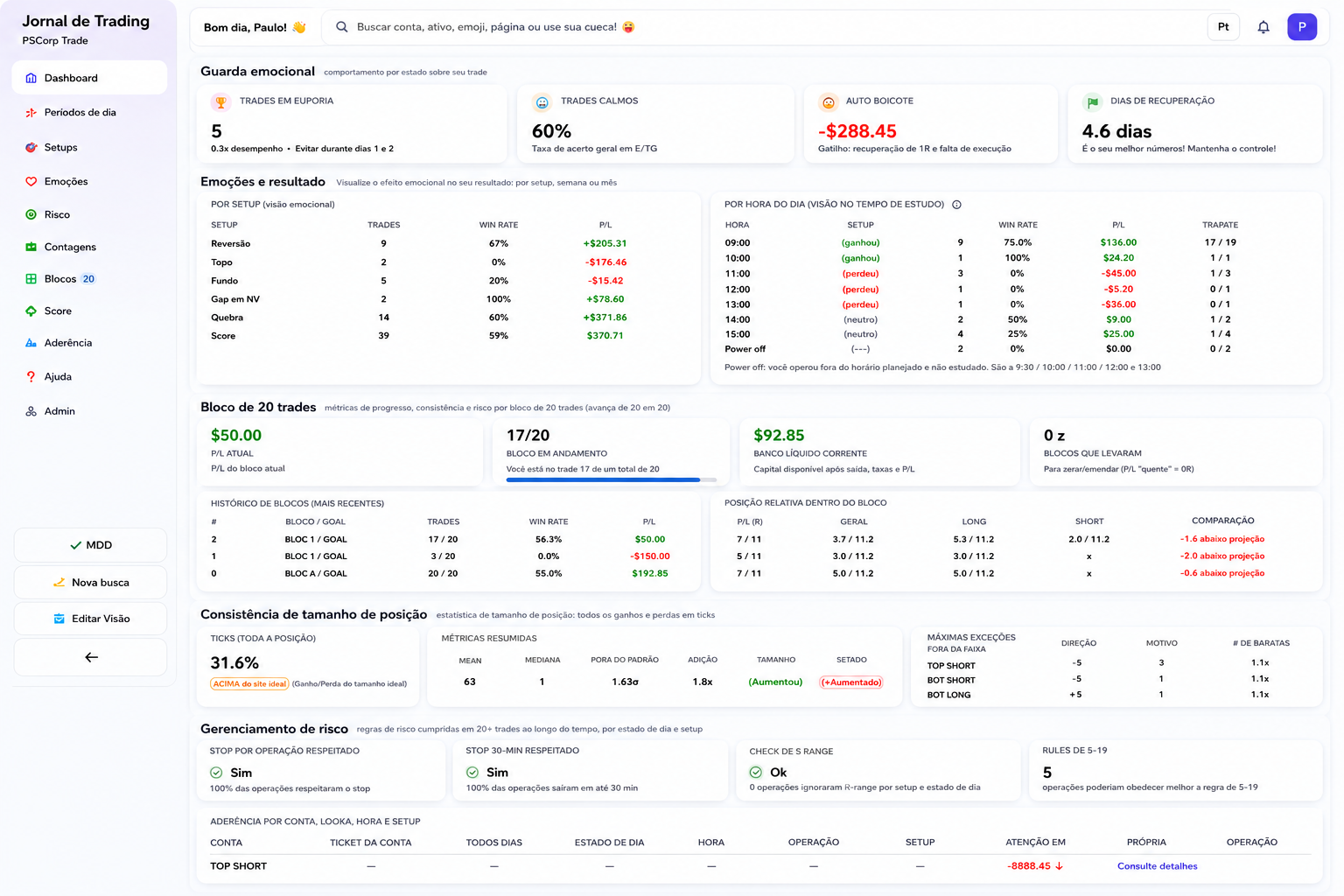Click the Dias de Recuperação flag icon
This screenshot has height=896, width=1344.
click(1092, 102)
